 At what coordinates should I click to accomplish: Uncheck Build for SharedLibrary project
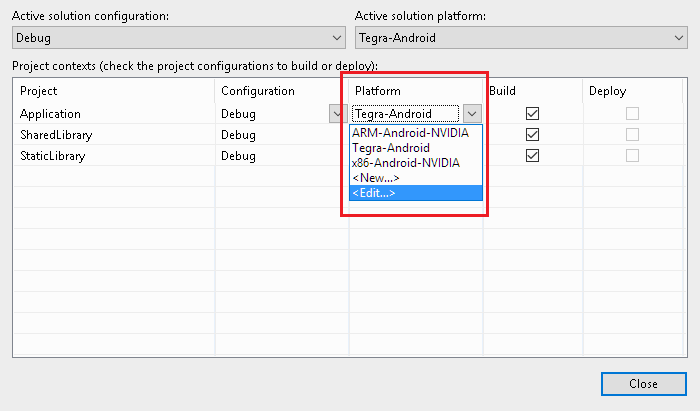coord(532,134)
